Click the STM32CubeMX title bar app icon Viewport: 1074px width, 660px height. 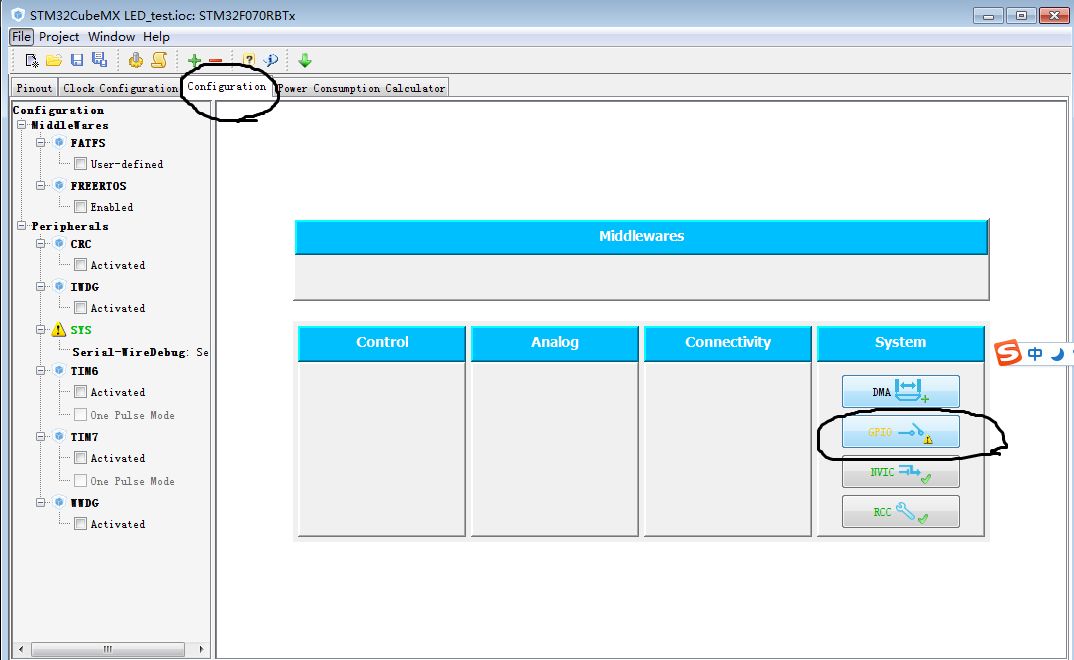18,15
